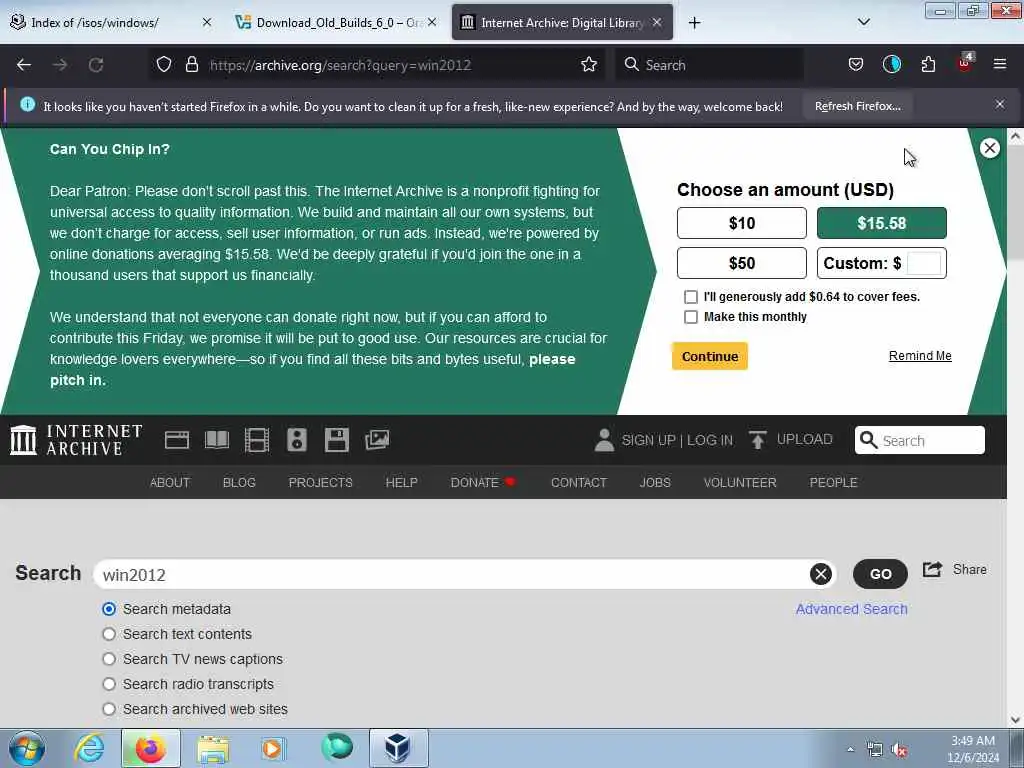Choose the $50 donation amount
Screen dimensions: 1024x768
tap(742, 263)
